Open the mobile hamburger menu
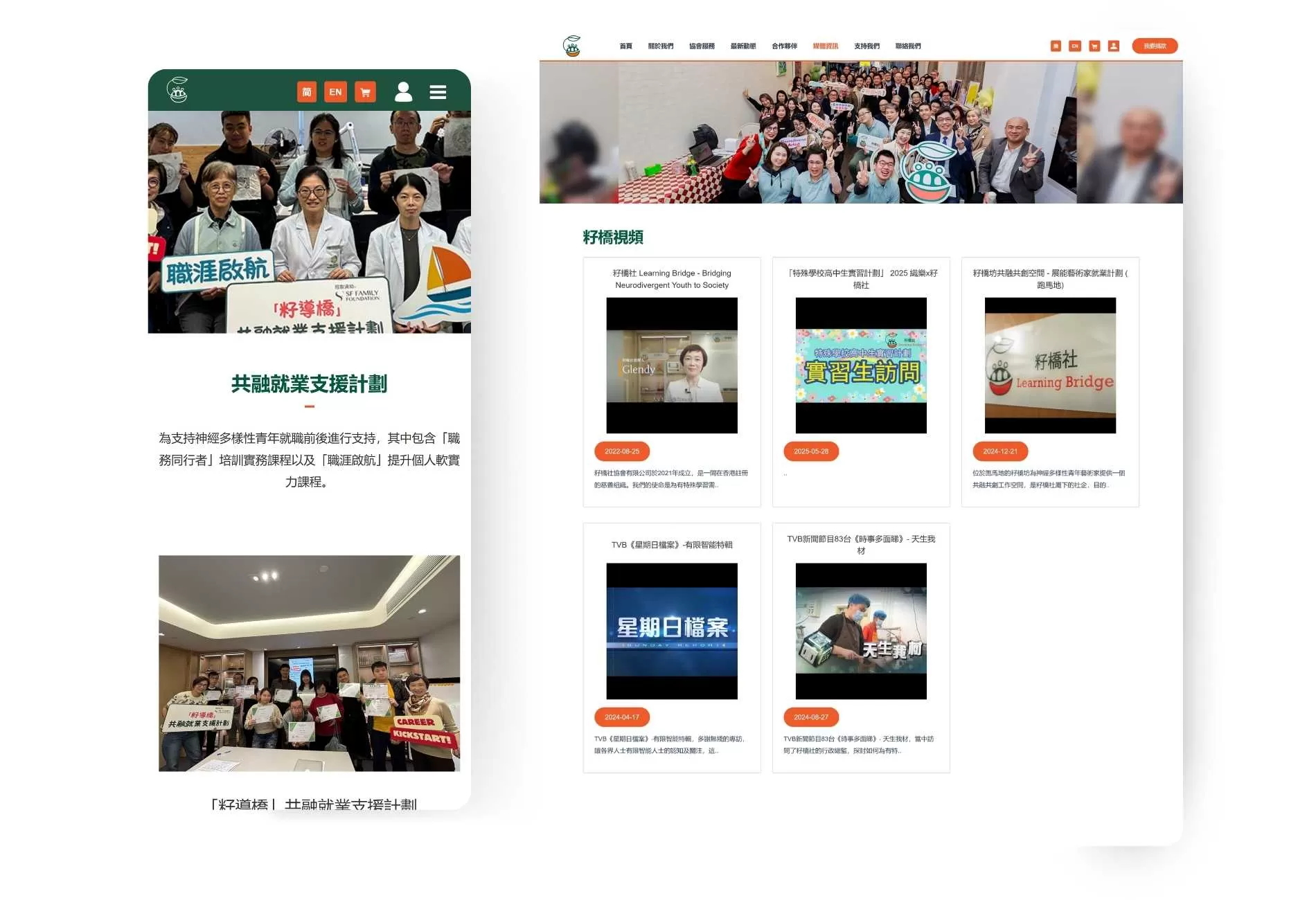The image size is (1316, 900). click(x=437, y=92)
